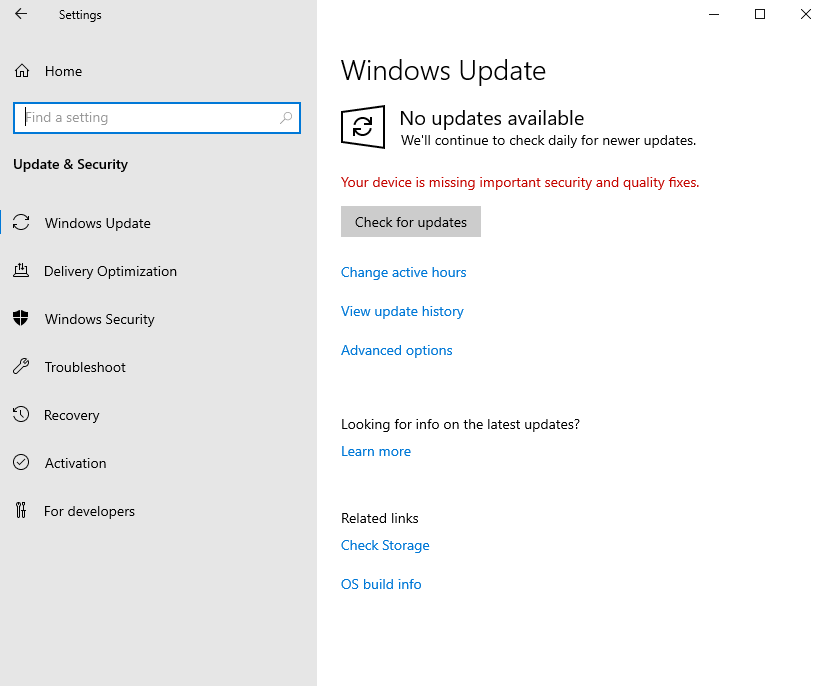Open Advanced options link
This screenshot has width=825, height=686.
(397, 350)
